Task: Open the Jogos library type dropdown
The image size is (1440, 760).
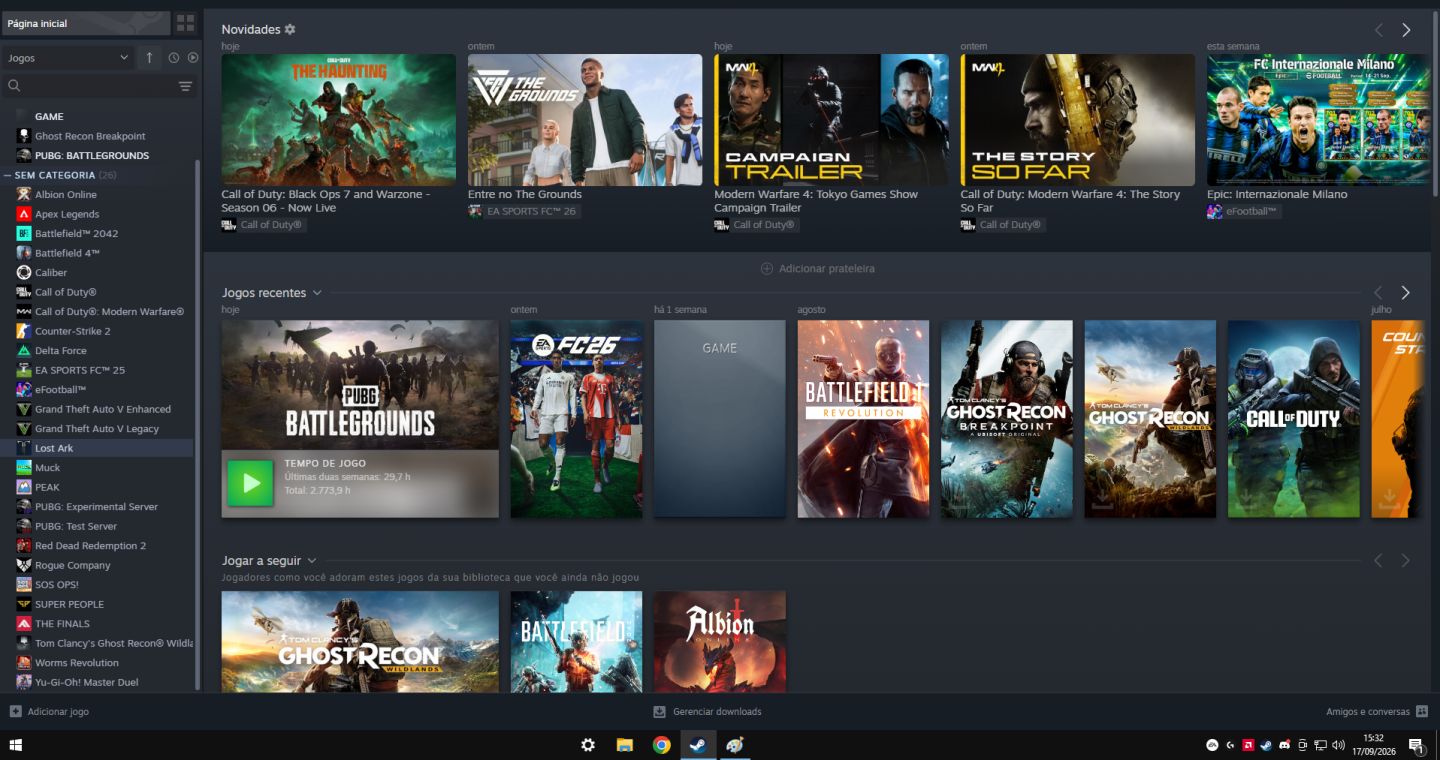Action: coord(68,58)
